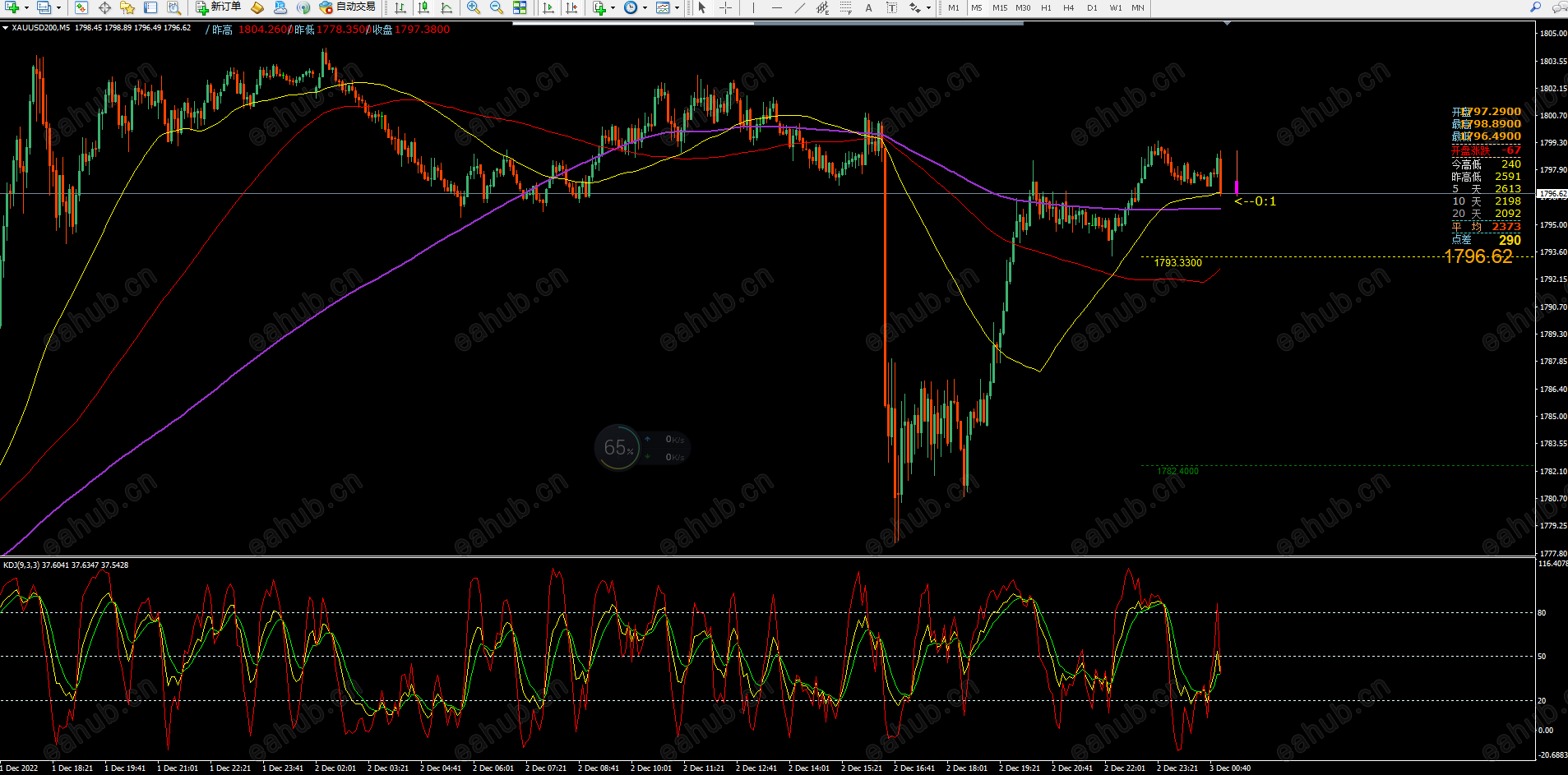Image resolution: width=1568 pixels, height=775 pixels.
Task: Select the text label tool
Action: (x=891, y=7)
